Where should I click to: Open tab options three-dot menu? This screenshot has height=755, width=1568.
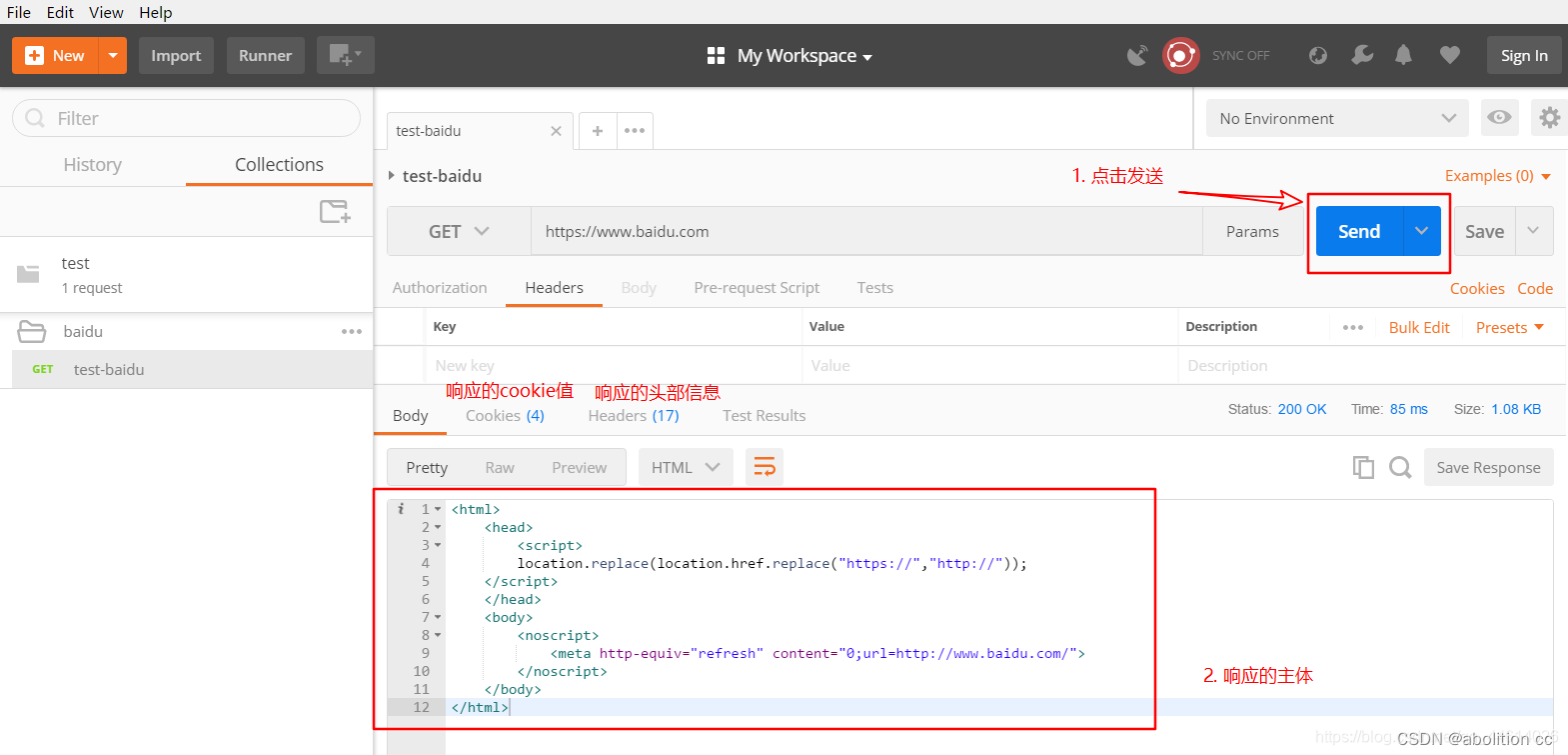(635, 131)
